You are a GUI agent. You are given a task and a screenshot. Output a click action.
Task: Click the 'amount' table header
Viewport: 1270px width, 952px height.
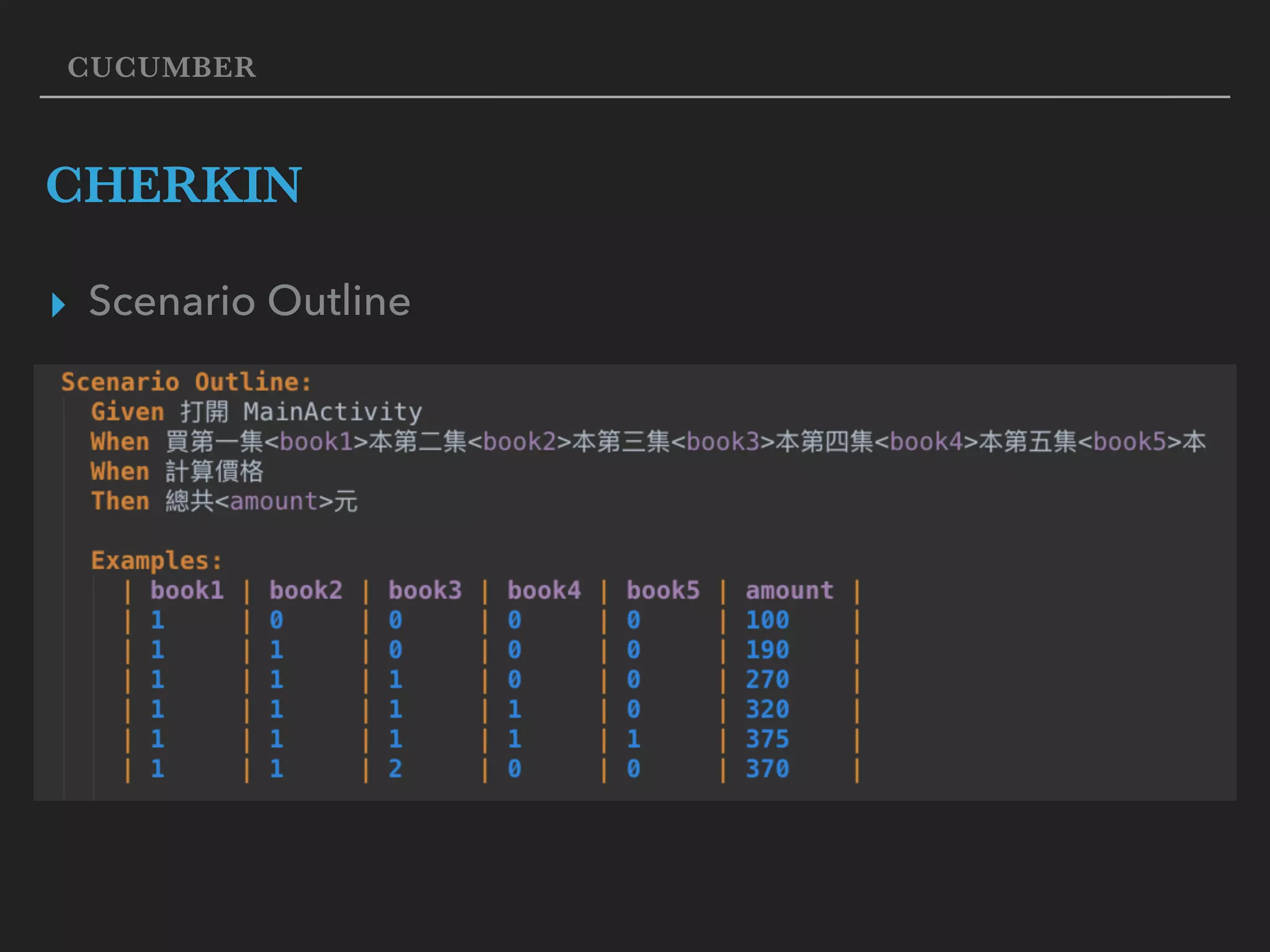(x=789, y=591)
